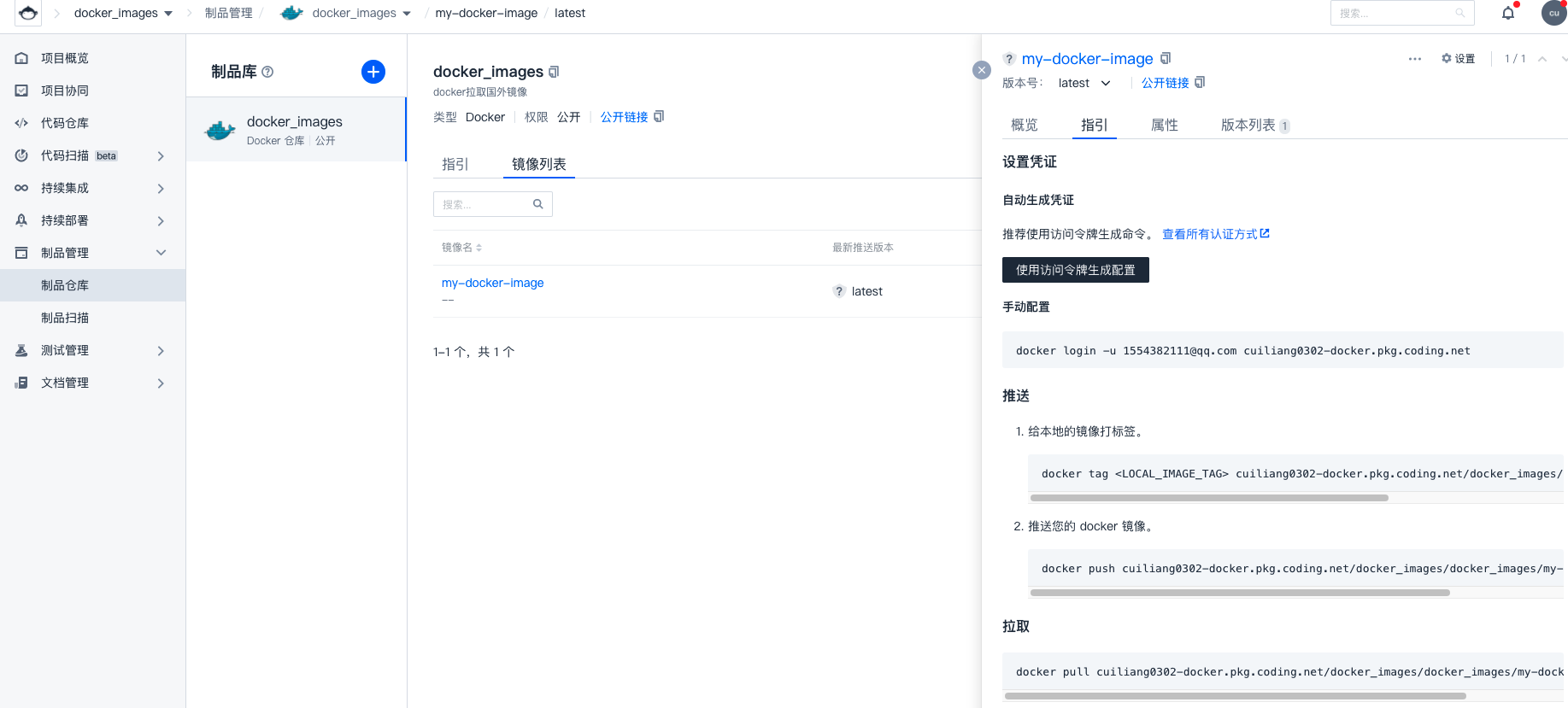Click the 项目协同 sidebar icon
The width and height of the screenshot is (1568, 708).
22,91
